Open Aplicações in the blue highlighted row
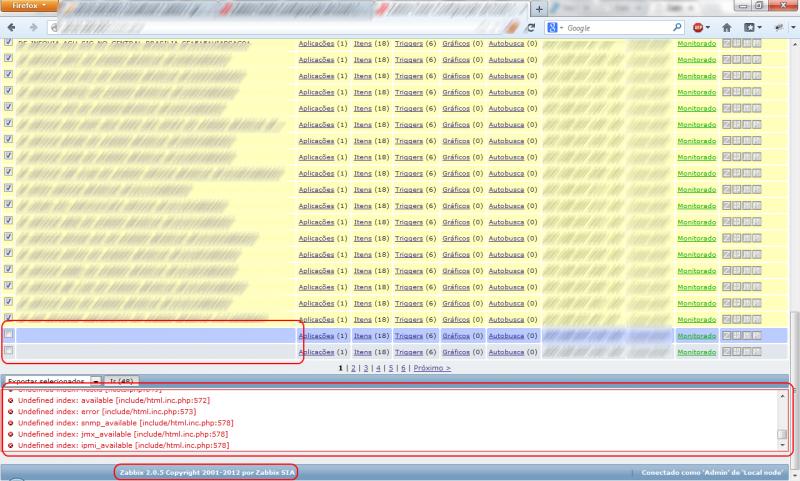Screen dimensions: 800x481 [x=316, y=336]
